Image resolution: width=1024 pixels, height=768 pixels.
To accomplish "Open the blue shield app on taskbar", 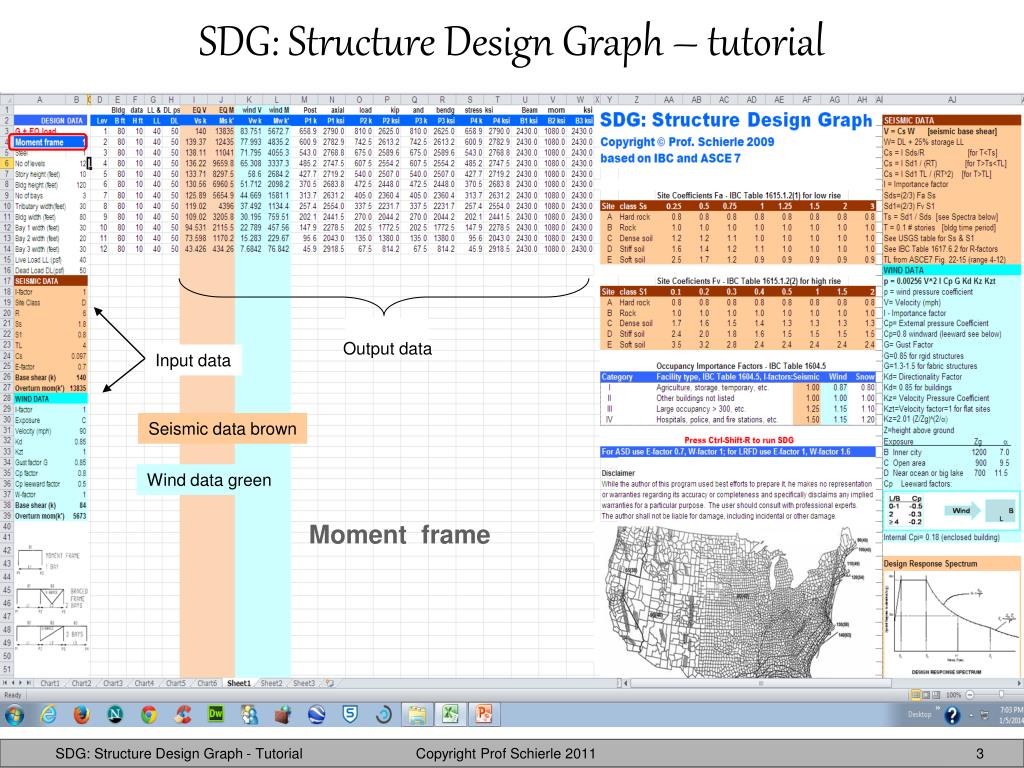I will coord(350,715).
